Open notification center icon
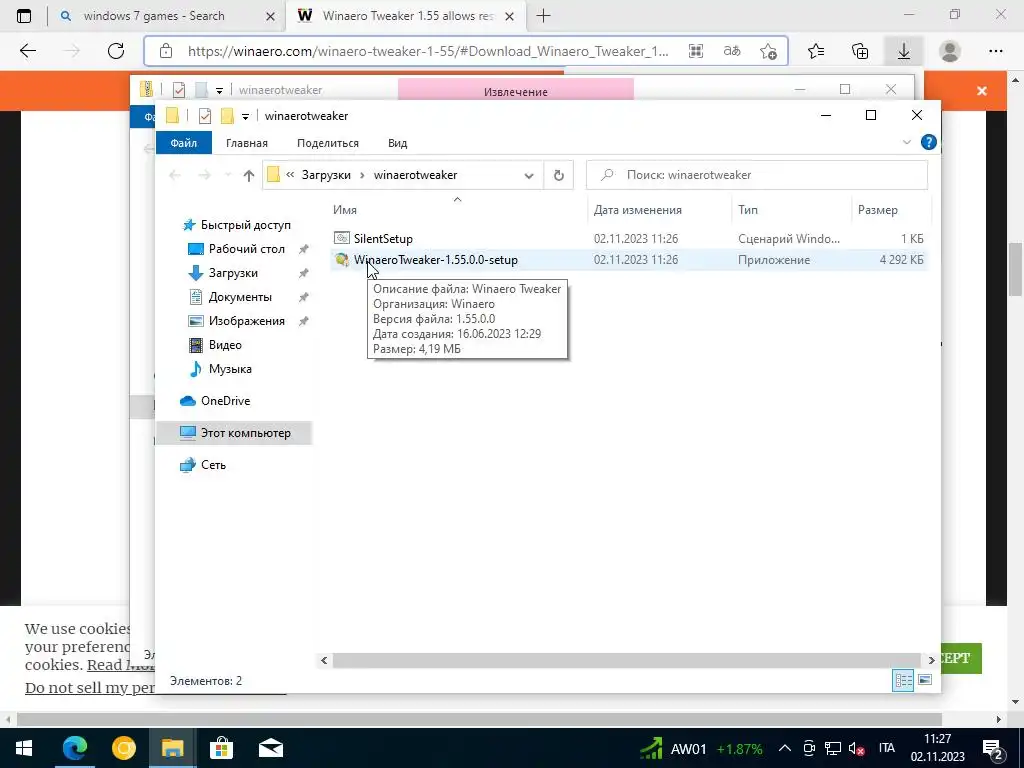 point(992,748)
